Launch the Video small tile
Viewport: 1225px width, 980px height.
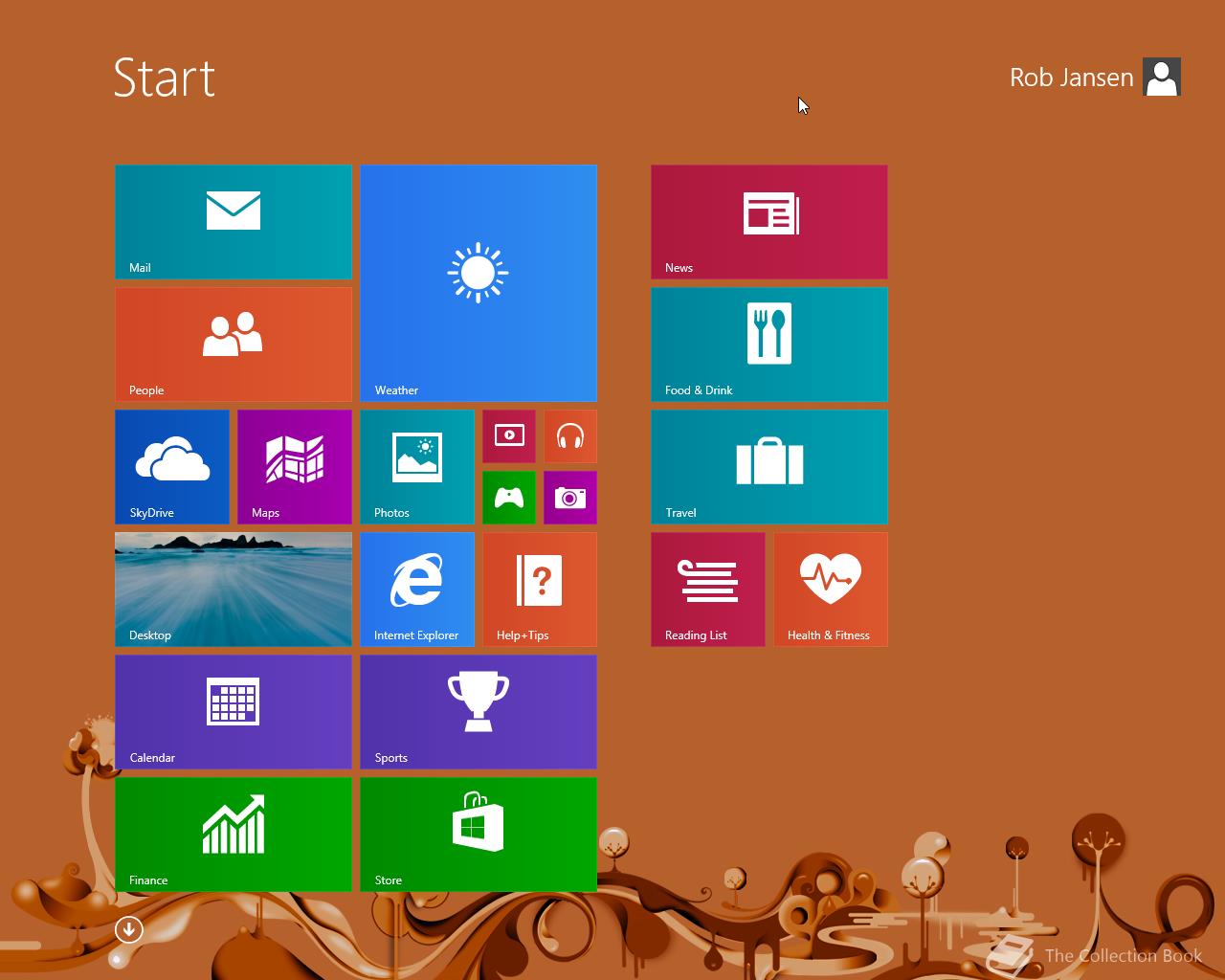(x=509, y=436)
